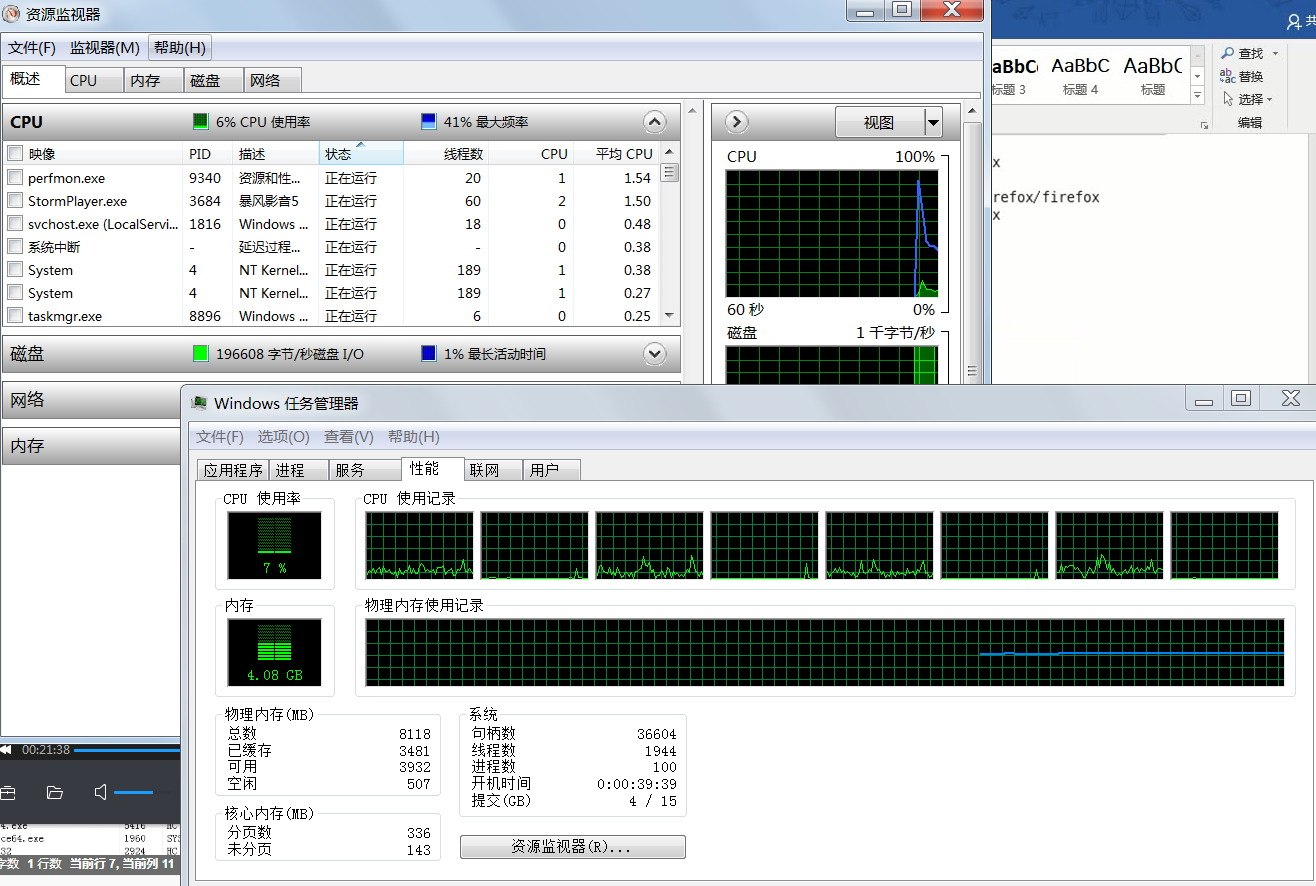Image resolution: width=1316 pixels, height=886 pixels.
Task: Click the 视图 button in the graph pane
Action: click(x=880, y=123)
